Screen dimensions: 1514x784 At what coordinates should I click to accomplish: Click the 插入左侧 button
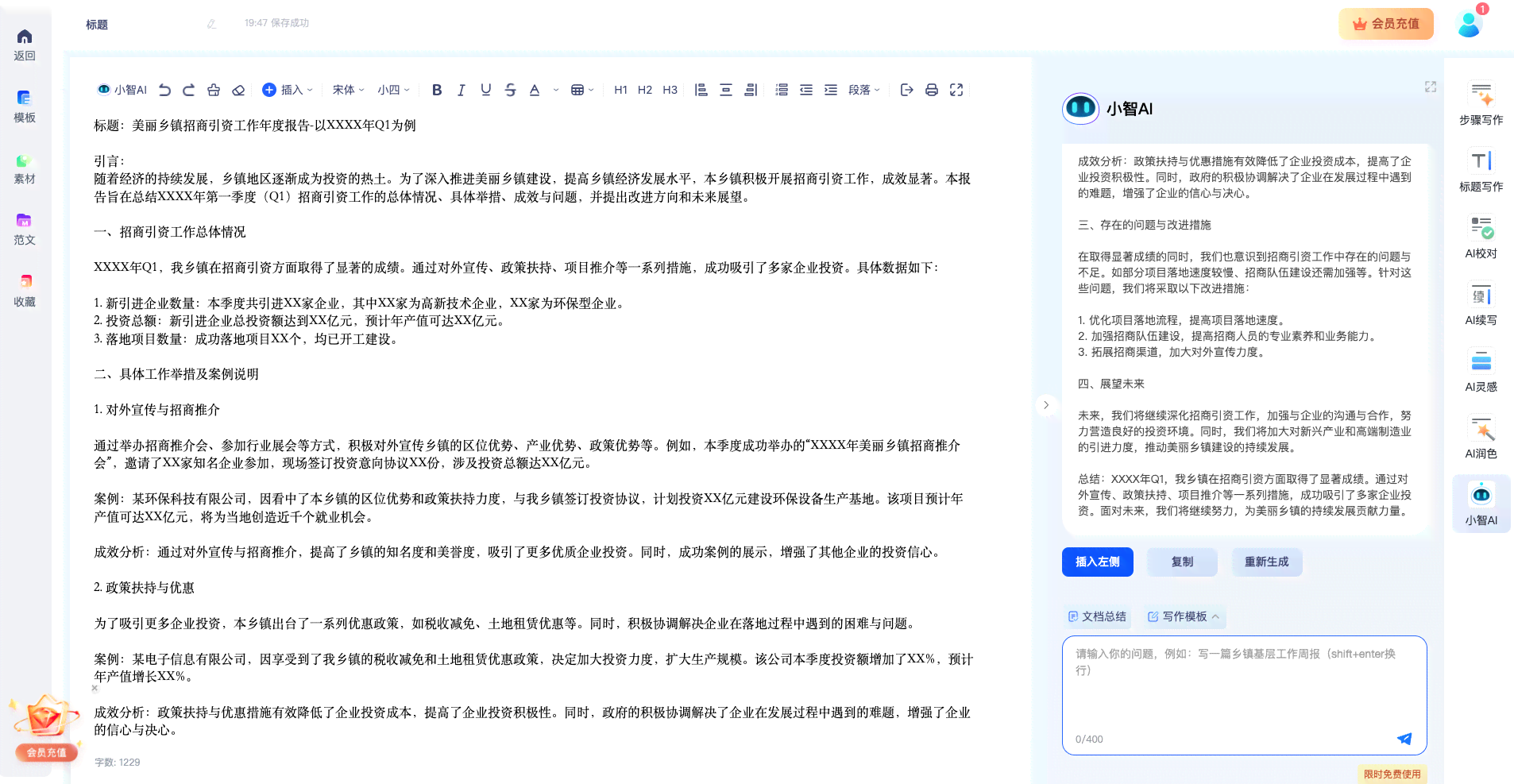1098,562
